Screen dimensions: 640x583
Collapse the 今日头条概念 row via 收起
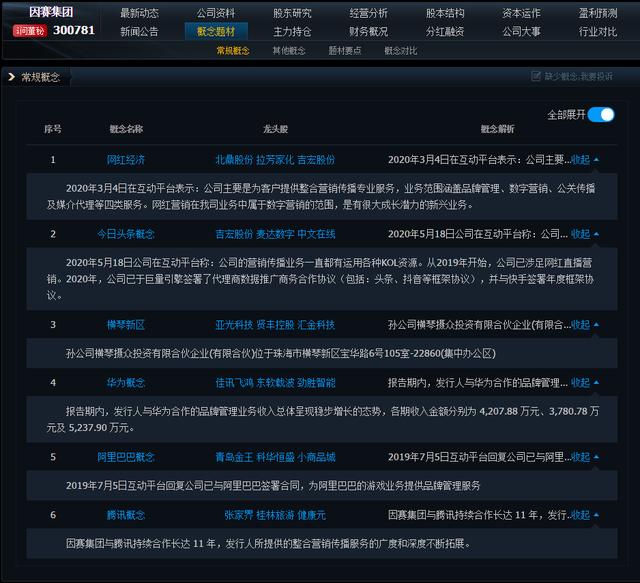point(584,234)
